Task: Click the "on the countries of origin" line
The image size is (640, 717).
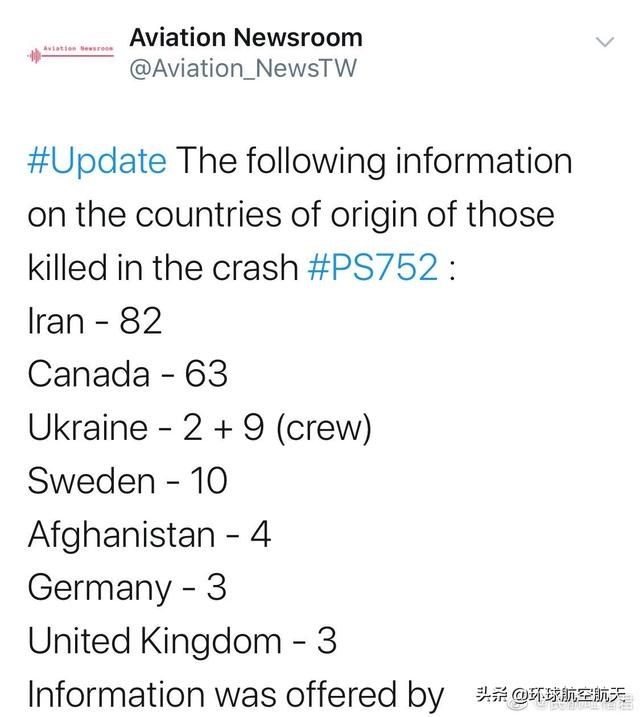Action: (x=290, y=215)
